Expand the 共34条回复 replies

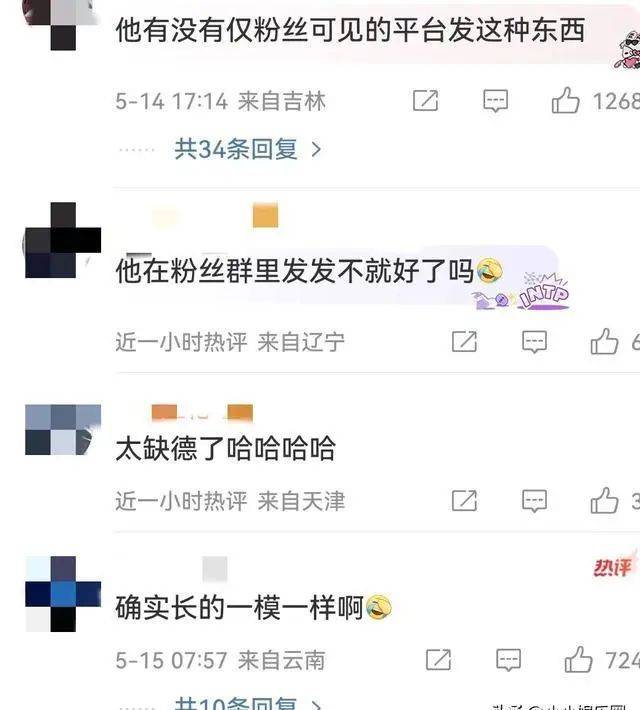pos(236,149)
